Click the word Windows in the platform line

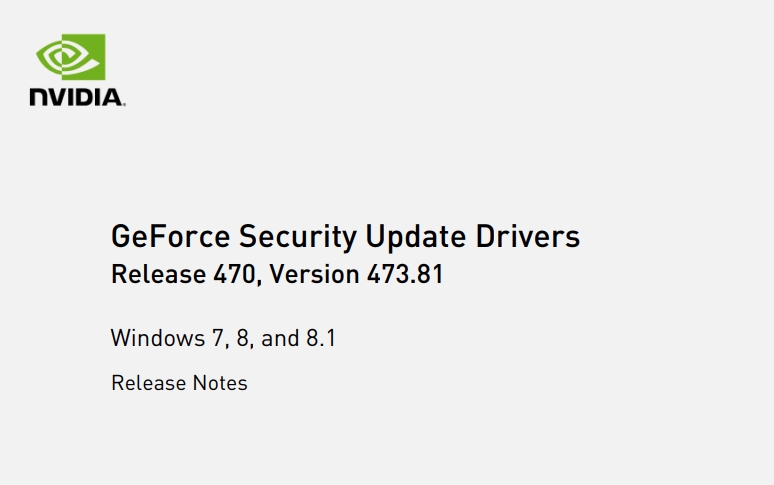coord(158,338)
